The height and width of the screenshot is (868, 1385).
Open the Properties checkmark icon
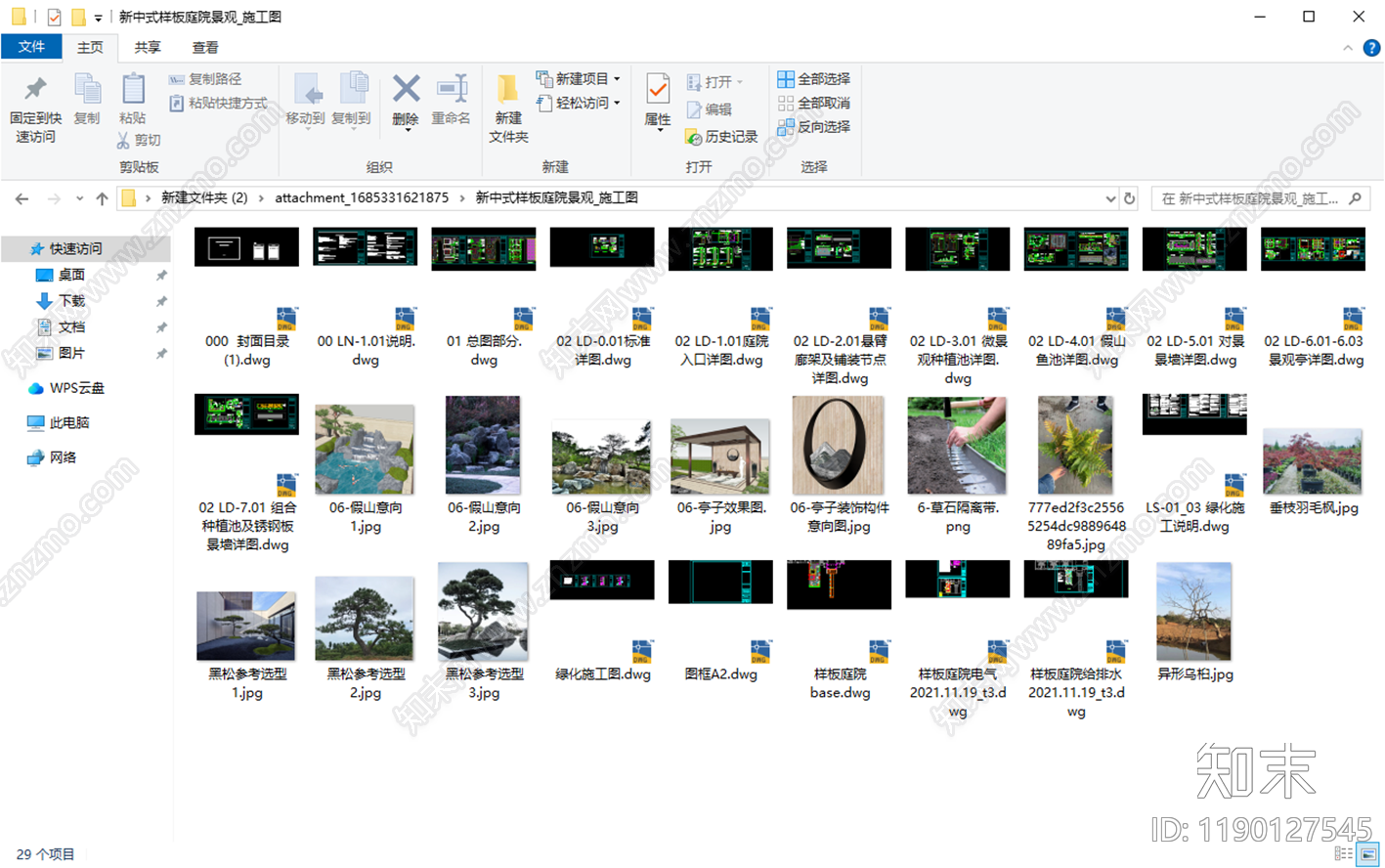(658, 90)
